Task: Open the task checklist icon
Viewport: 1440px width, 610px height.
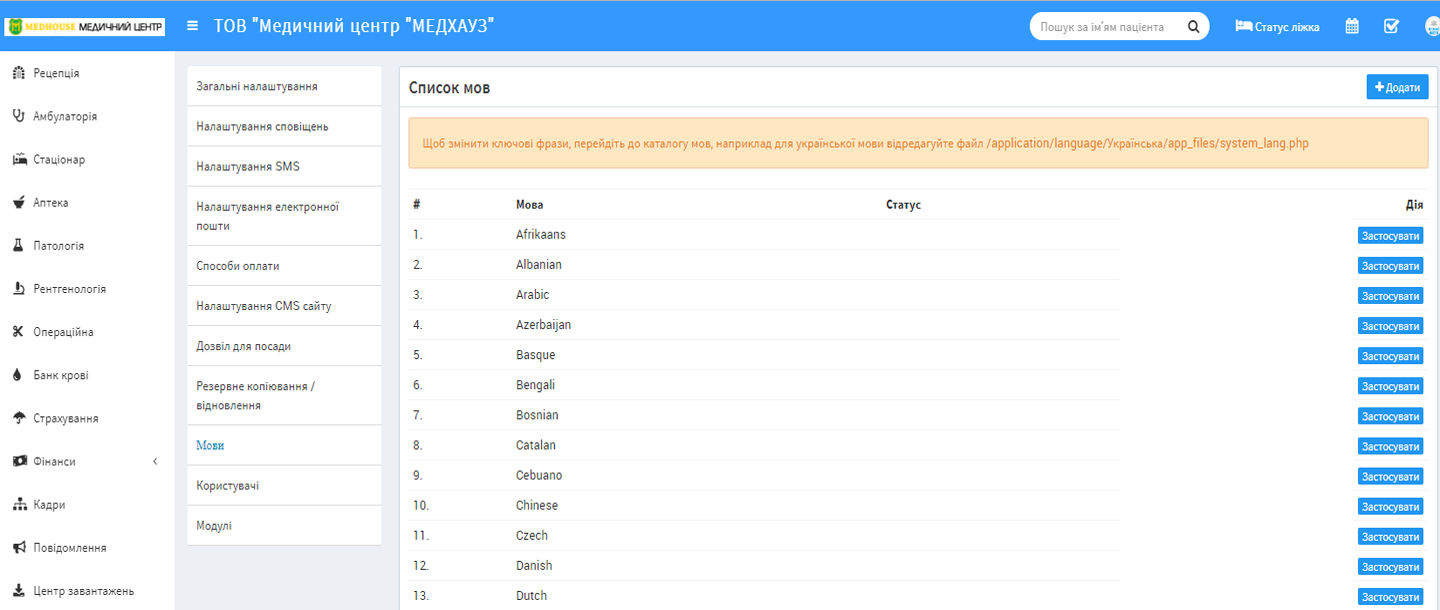Action: (1391, 26)
